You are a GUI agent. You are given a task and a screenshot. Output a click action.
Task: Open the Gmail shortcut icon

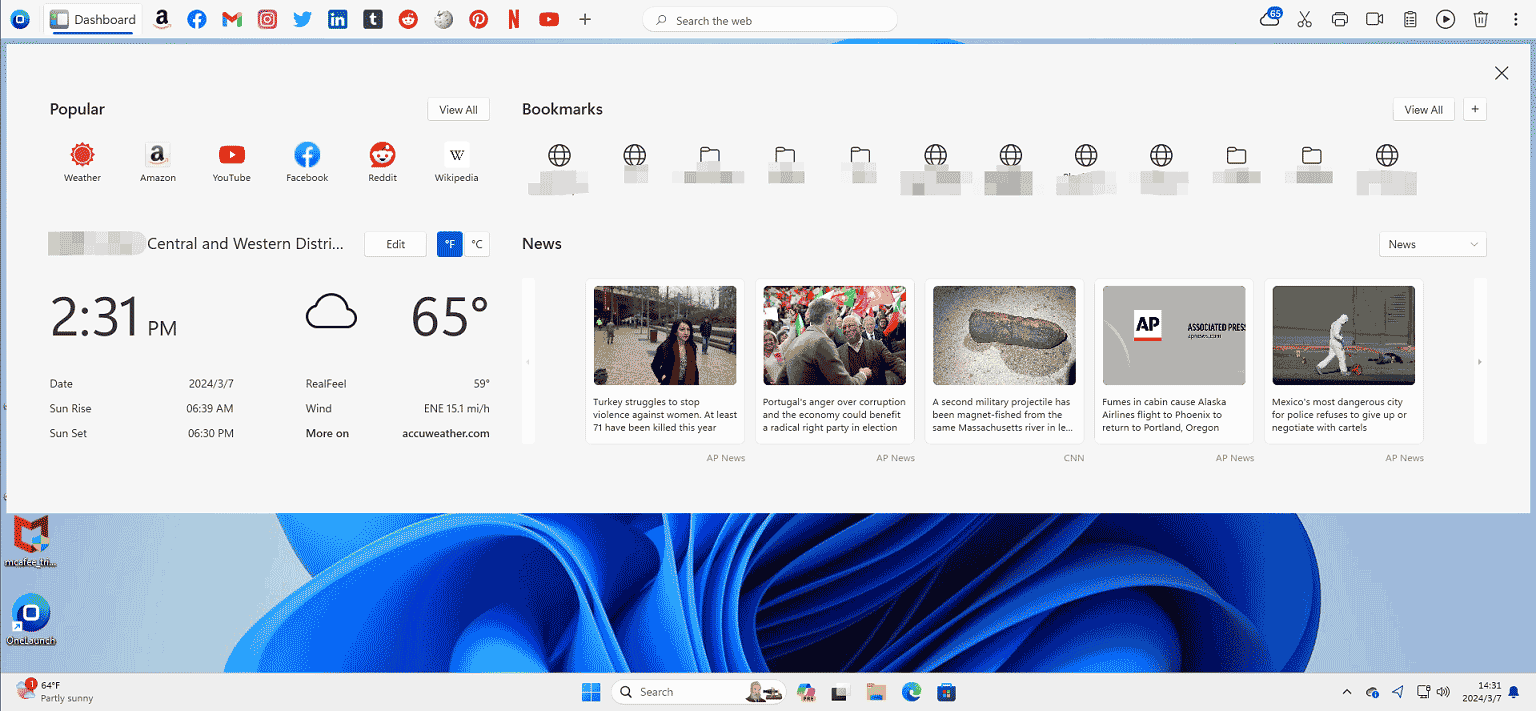(232, 19)
